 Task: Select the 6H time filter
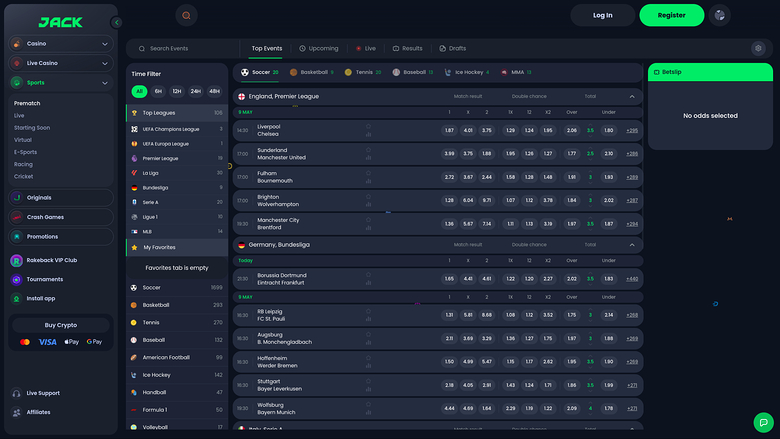[x=158, y=91]
